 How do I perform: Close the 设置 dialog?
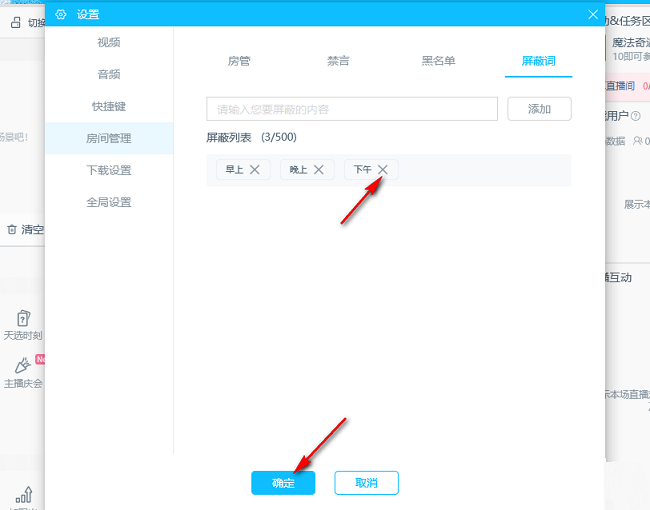(593, 15)
